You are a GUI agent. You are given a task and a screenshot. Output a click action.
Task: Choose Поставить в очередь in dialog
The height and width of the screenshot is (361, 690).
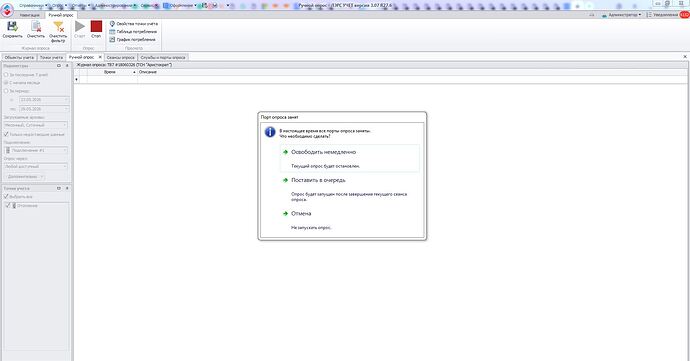pyautogui.click(x=349, y=189)
